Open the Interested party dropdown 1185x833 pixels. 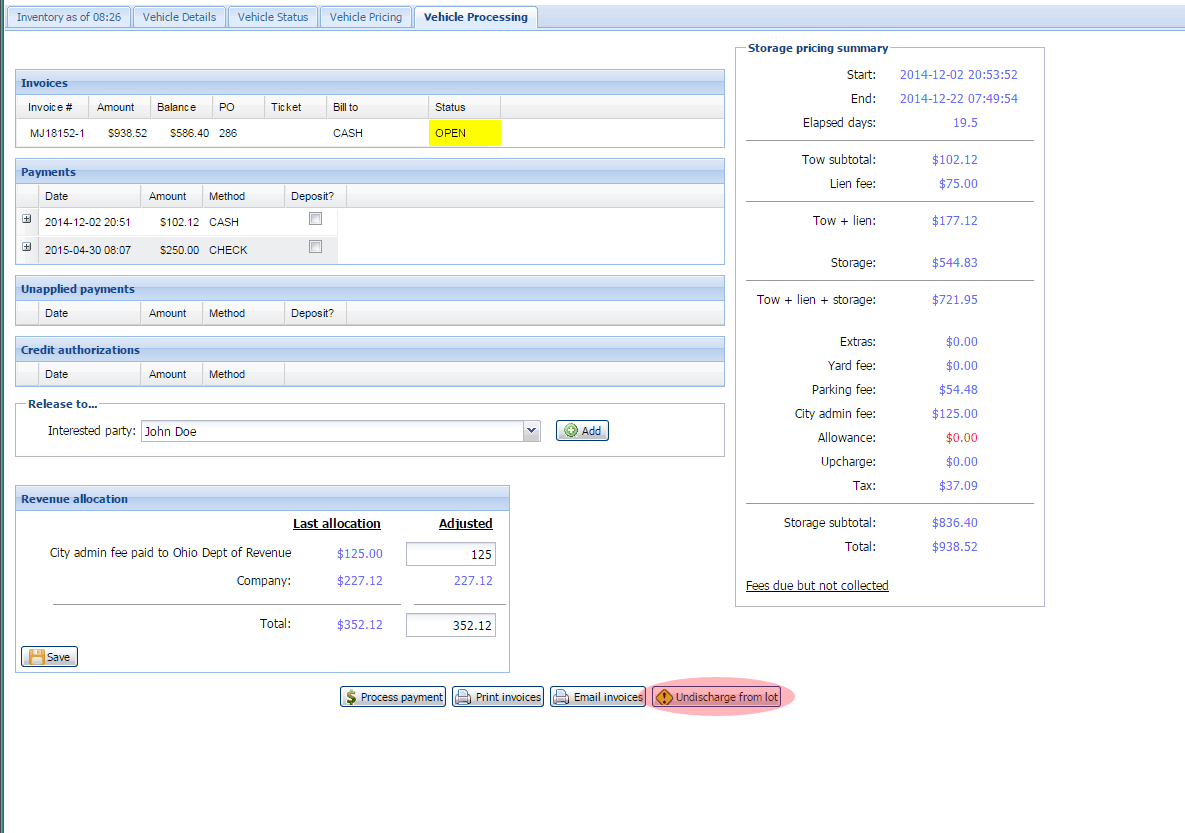pyautogui.click(x=531, y=431)
